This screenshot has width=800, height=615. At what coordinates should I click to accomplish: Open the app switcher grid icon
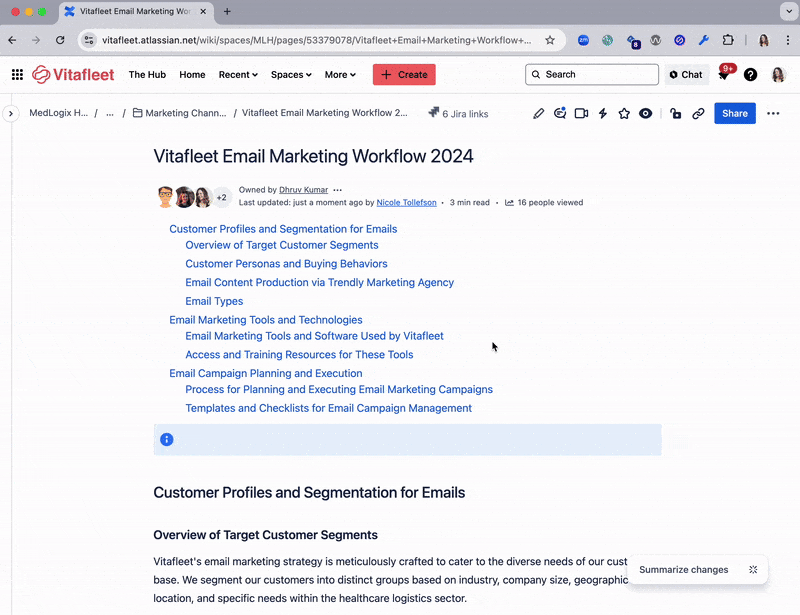(x=17, y=75)
